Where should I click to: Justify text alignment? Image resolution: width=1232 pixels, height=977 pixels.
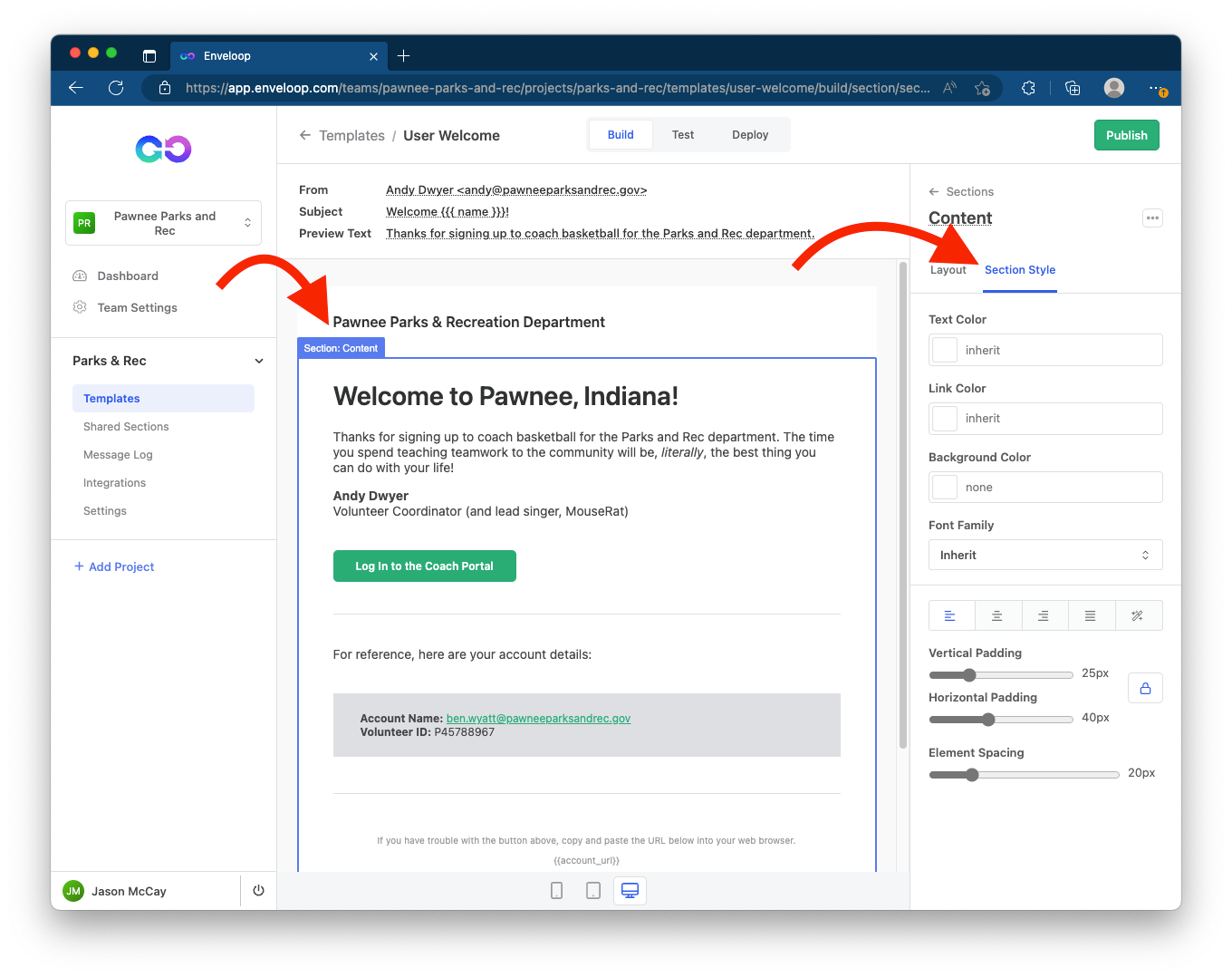click(1091, 616)
